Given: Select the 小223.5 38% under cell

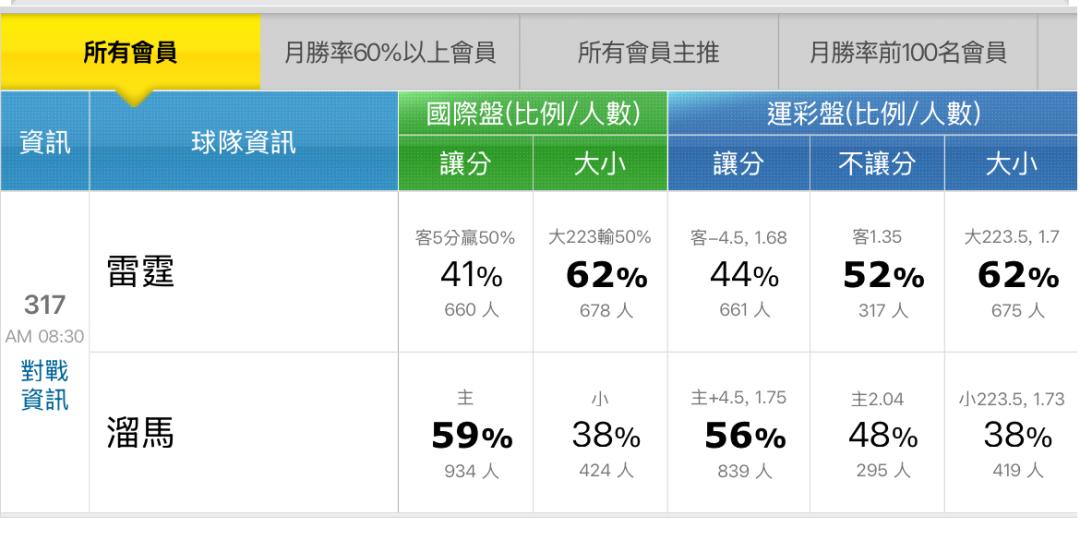Looking at the screenshot, I should pyautogui.click(x=1010, y=433).
